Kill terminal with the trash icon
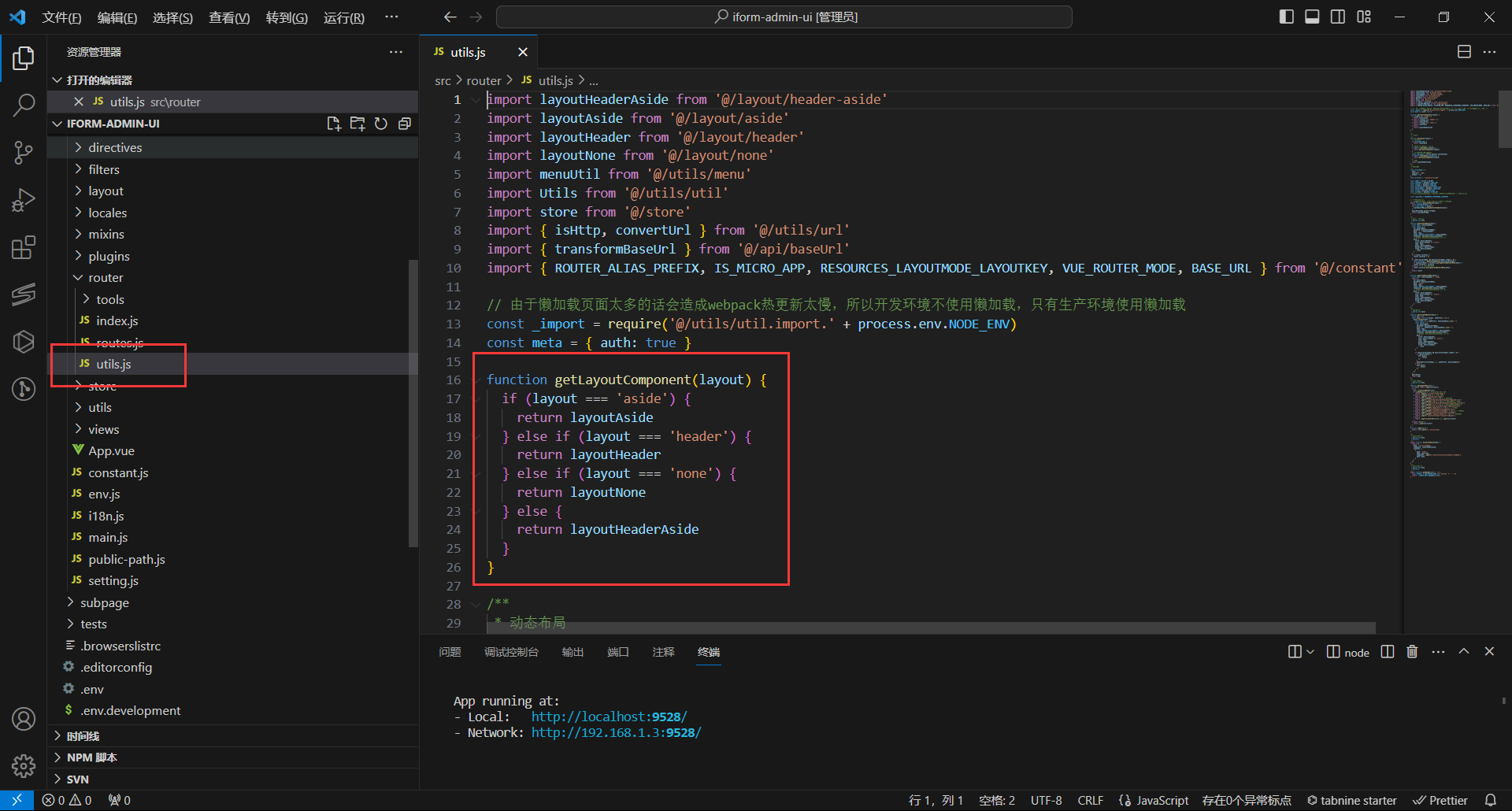 1412,652
